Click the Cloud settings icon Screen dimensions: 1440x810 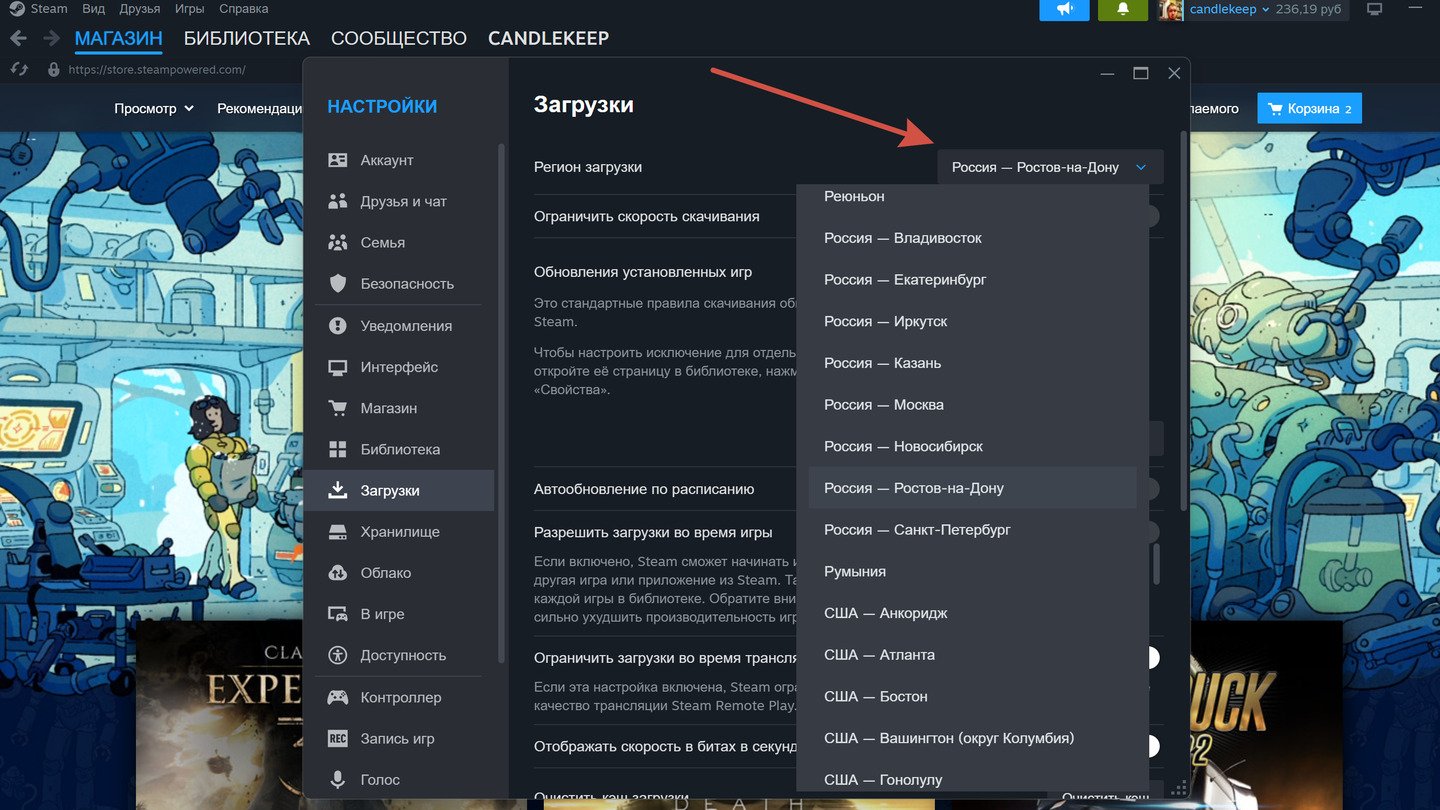338,573
